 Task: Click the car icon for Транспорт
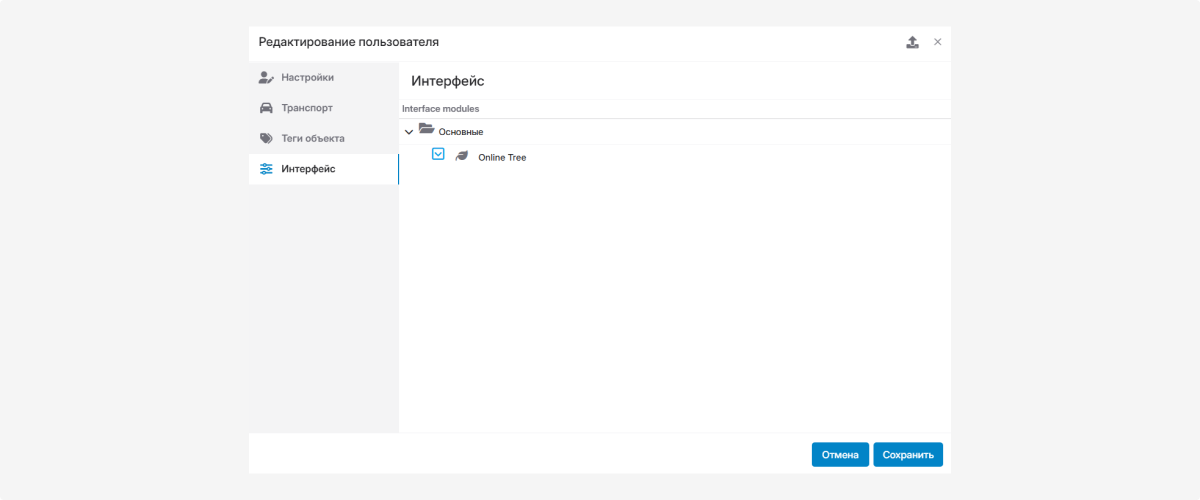point(266,108)
